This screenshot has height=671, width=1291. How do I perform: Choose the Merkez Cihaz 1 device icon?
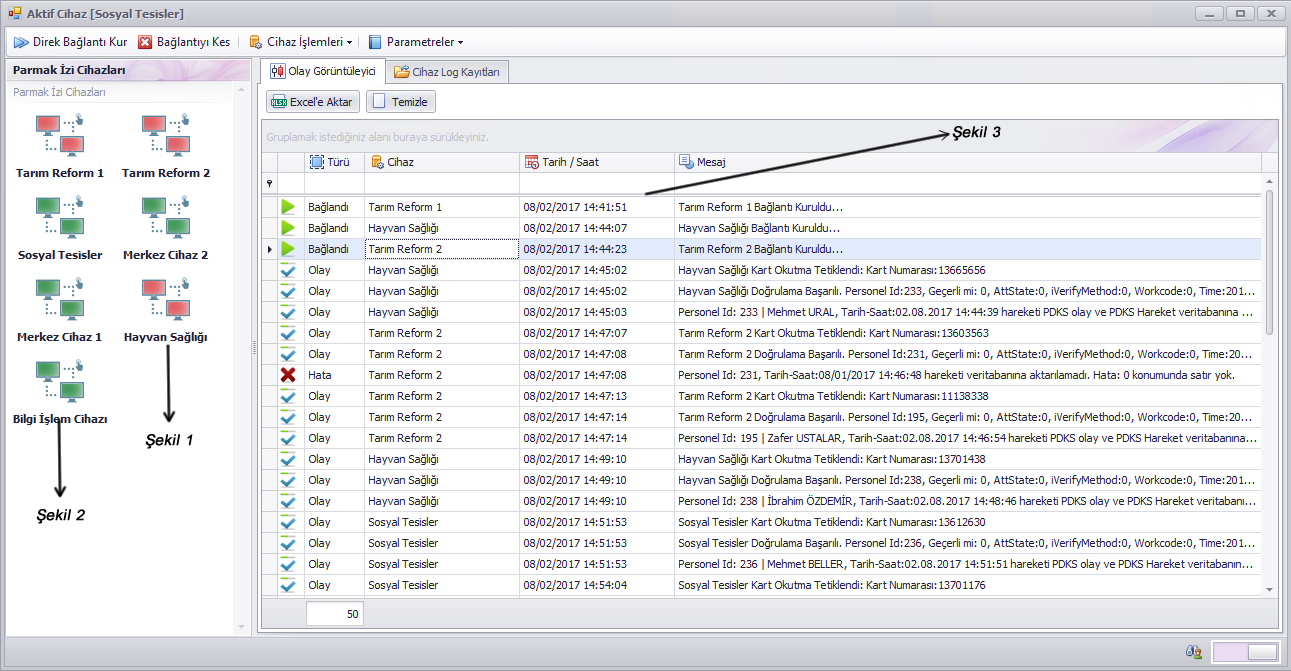coord(60,300)
